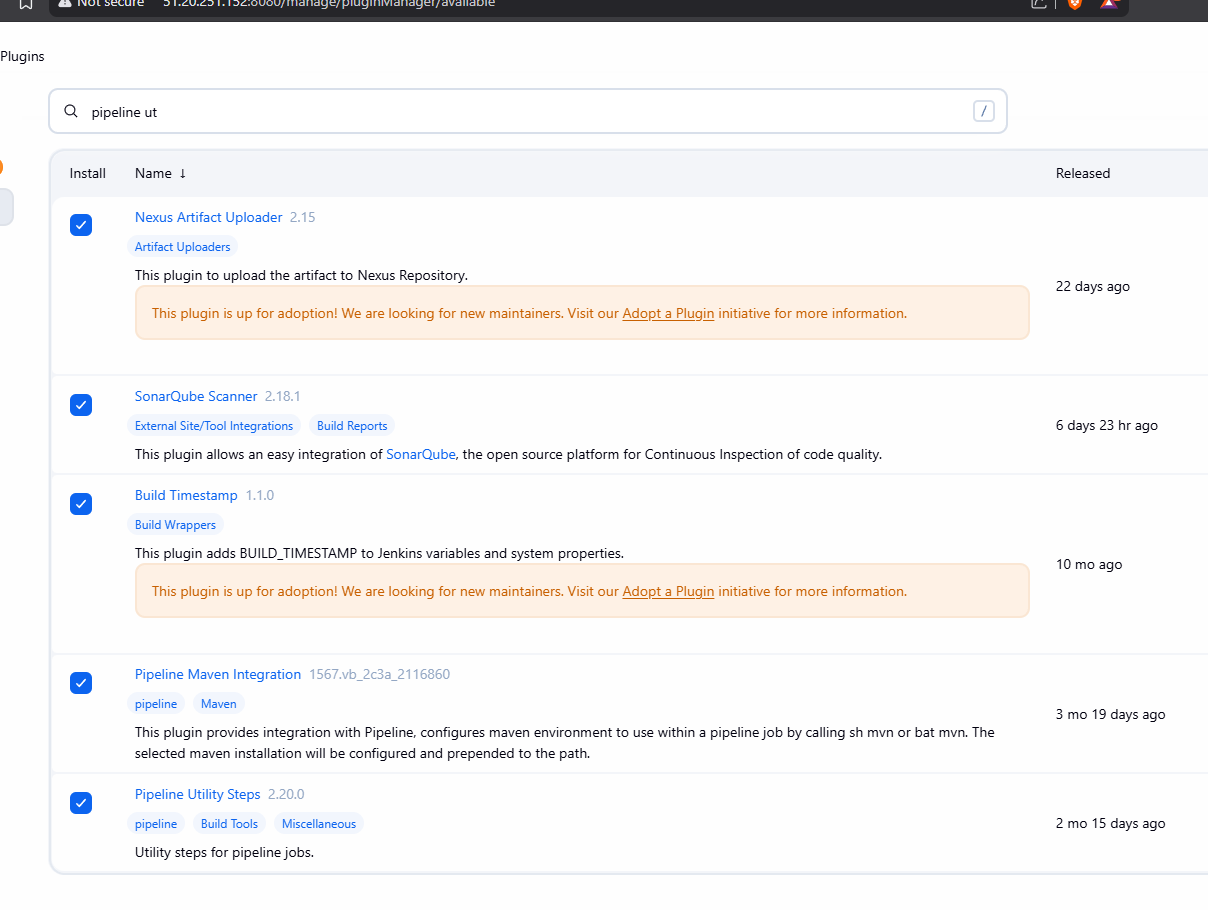Click the bookmark icon in the browser toolbar
This screenshot has width=1208, height=910.
pos(26,3)
